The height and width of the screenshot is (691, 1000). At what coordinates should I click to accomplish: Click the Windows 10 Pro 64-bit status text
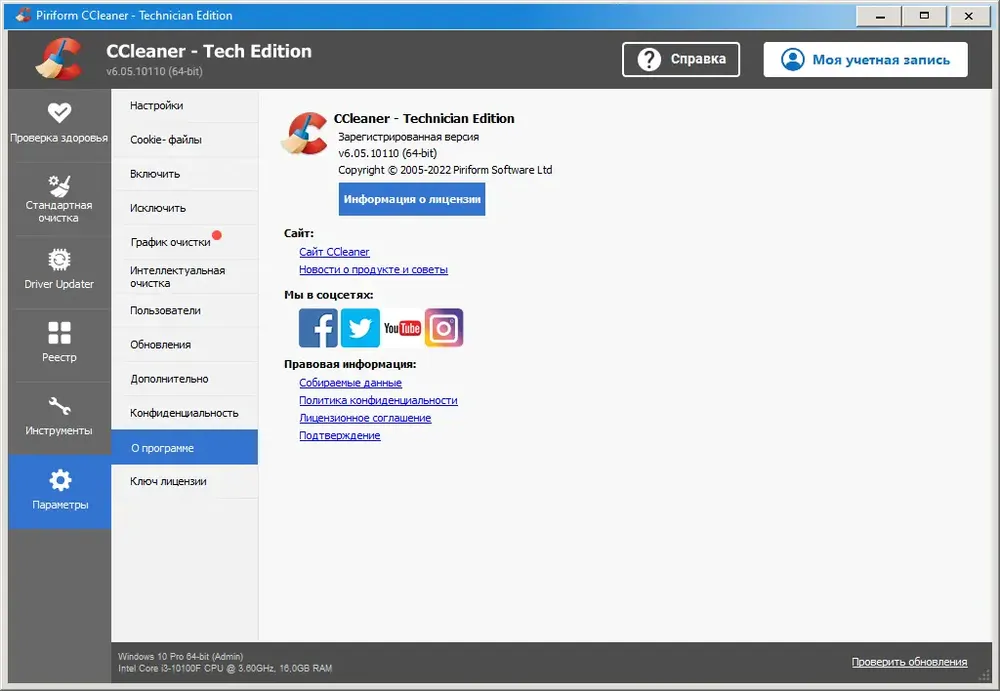180,657
